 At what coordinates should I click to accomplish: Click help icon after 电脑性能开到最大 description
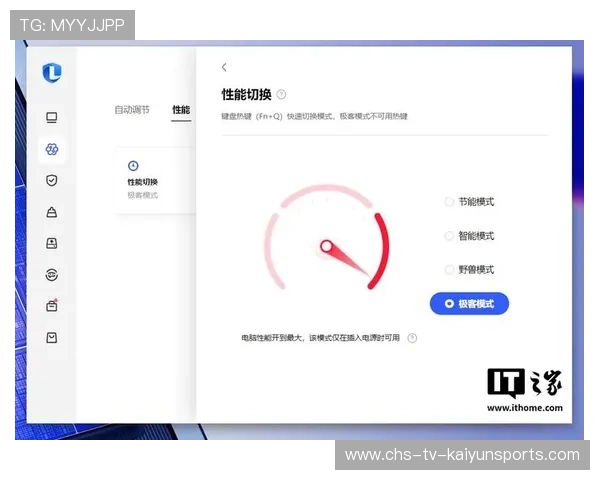click(412, 338)
